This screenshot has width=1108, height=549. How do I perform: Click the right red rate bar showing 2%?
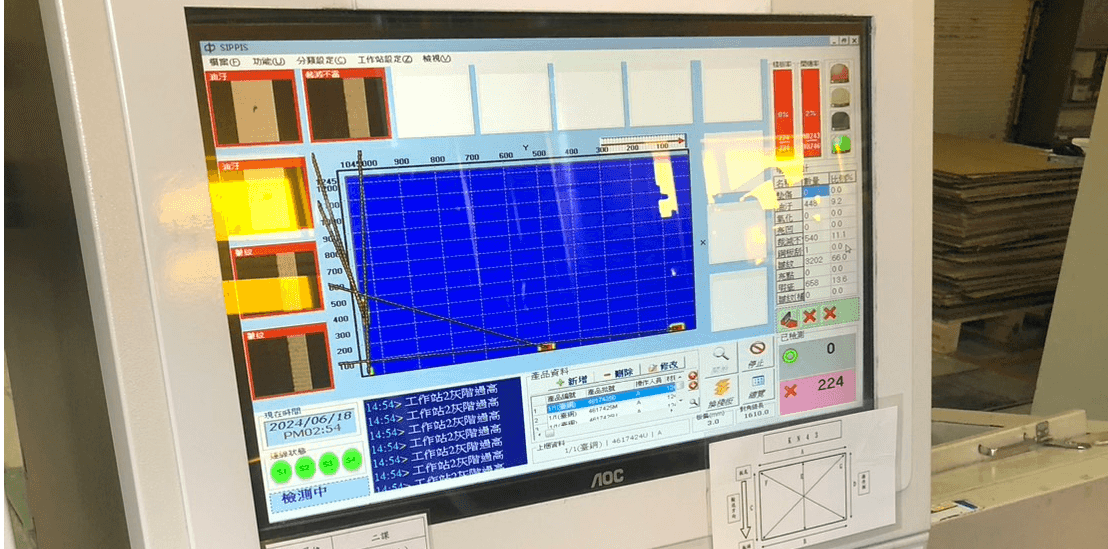(x=811, y=112)
